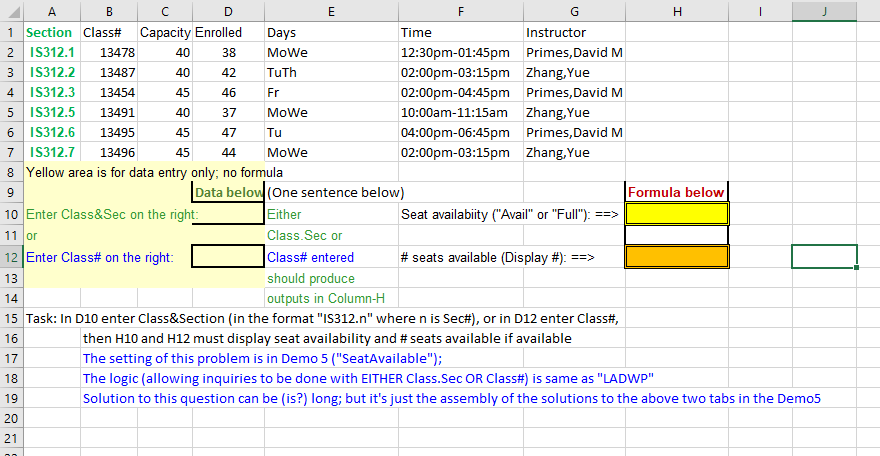Select column H header
Image resolution: width=880 pixels, height=456 pixels.
click(x=677, y=11)
